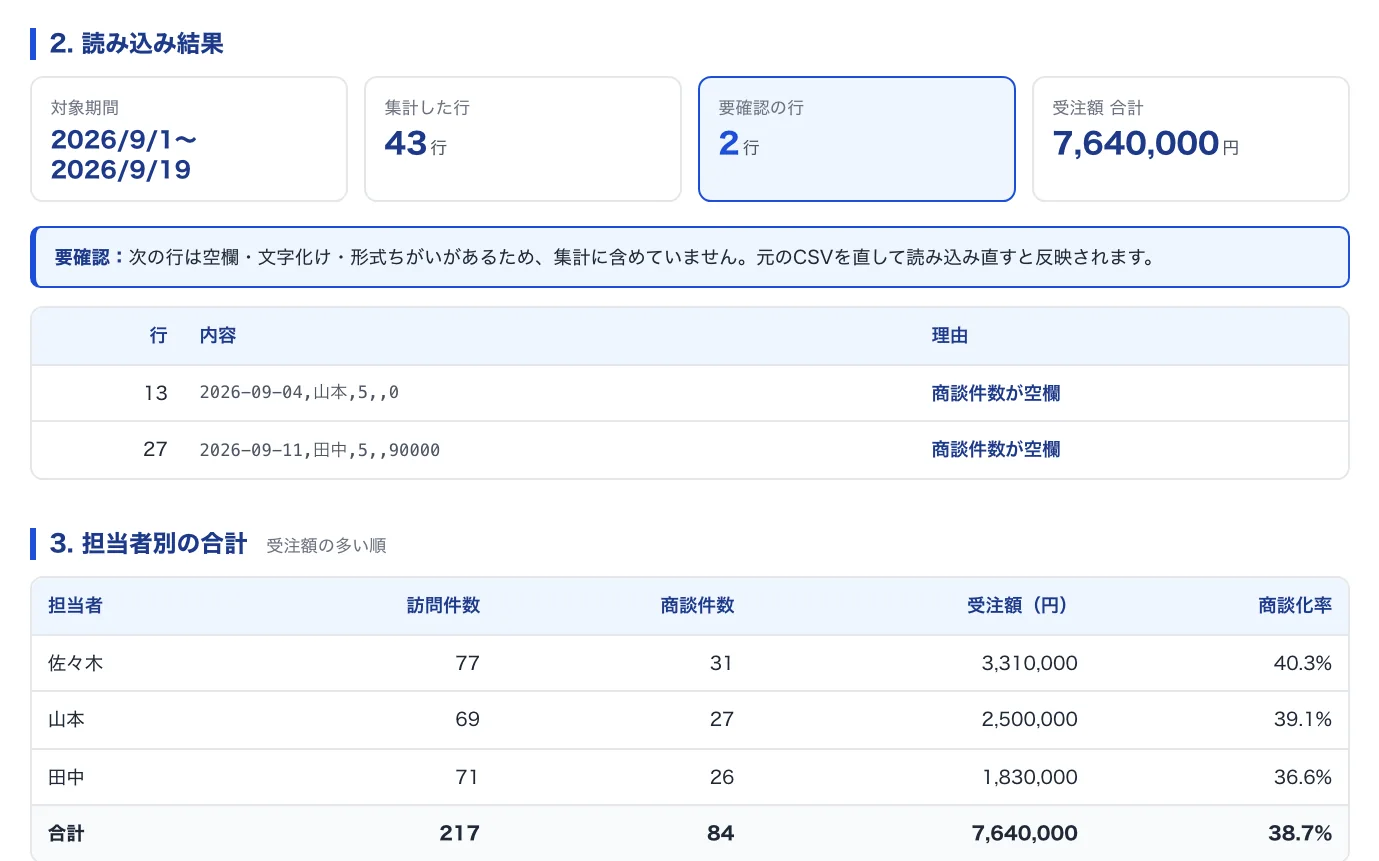Click 山本's negotiation count 27
Screen dimensions: 1379x861
[x=722, y=719]
